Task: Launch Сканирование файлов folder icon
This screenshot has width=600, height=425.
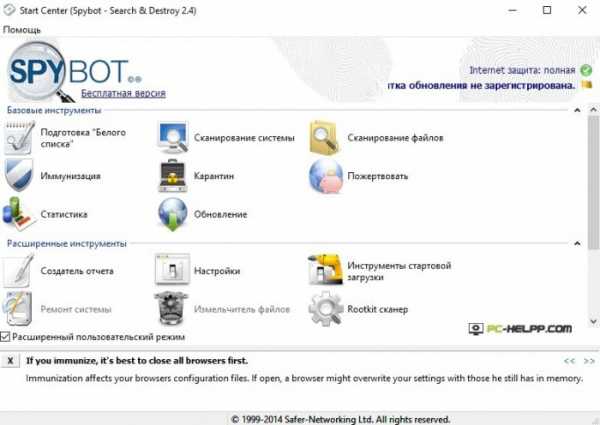Action: pos(325,137)
